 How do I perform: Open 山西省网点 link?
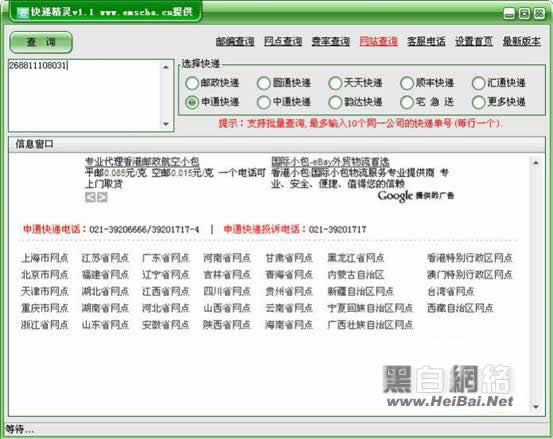227,308
